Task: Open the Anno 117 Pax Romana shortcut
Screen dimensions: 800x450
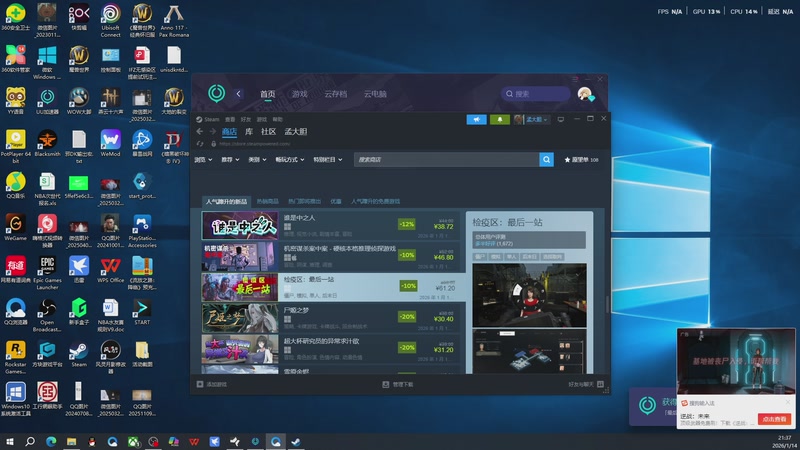Action: tap(174, 20)
